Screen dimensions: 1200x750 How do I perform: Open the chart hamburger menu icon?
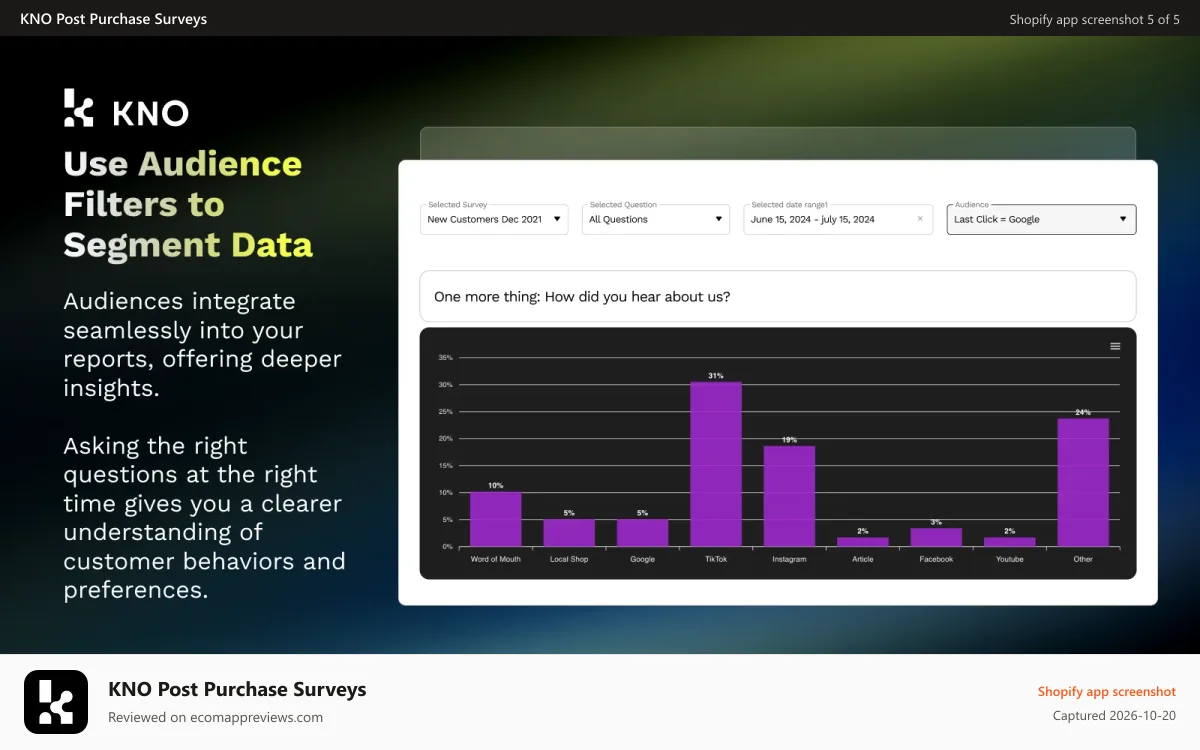click(x=1115, y=346)
